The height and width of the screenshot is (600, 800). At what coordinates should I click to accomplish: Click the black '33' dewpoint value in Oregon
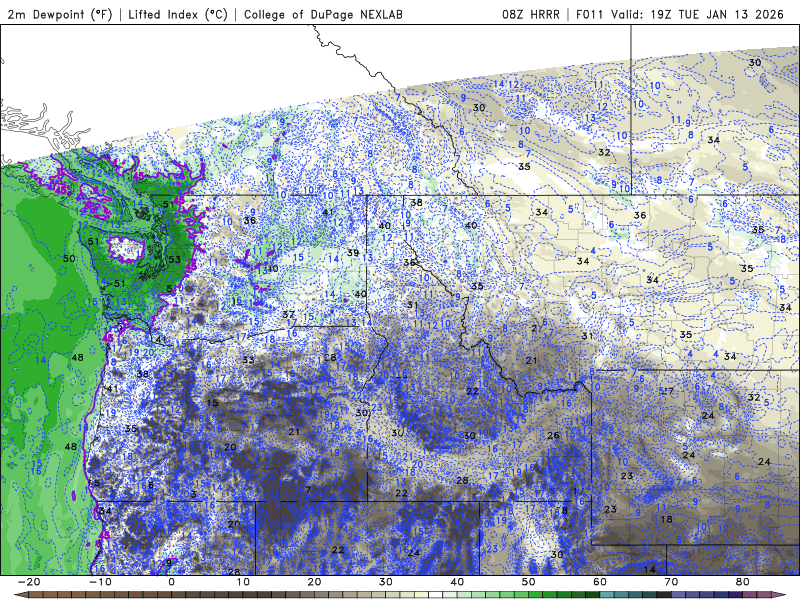point(248,360)
